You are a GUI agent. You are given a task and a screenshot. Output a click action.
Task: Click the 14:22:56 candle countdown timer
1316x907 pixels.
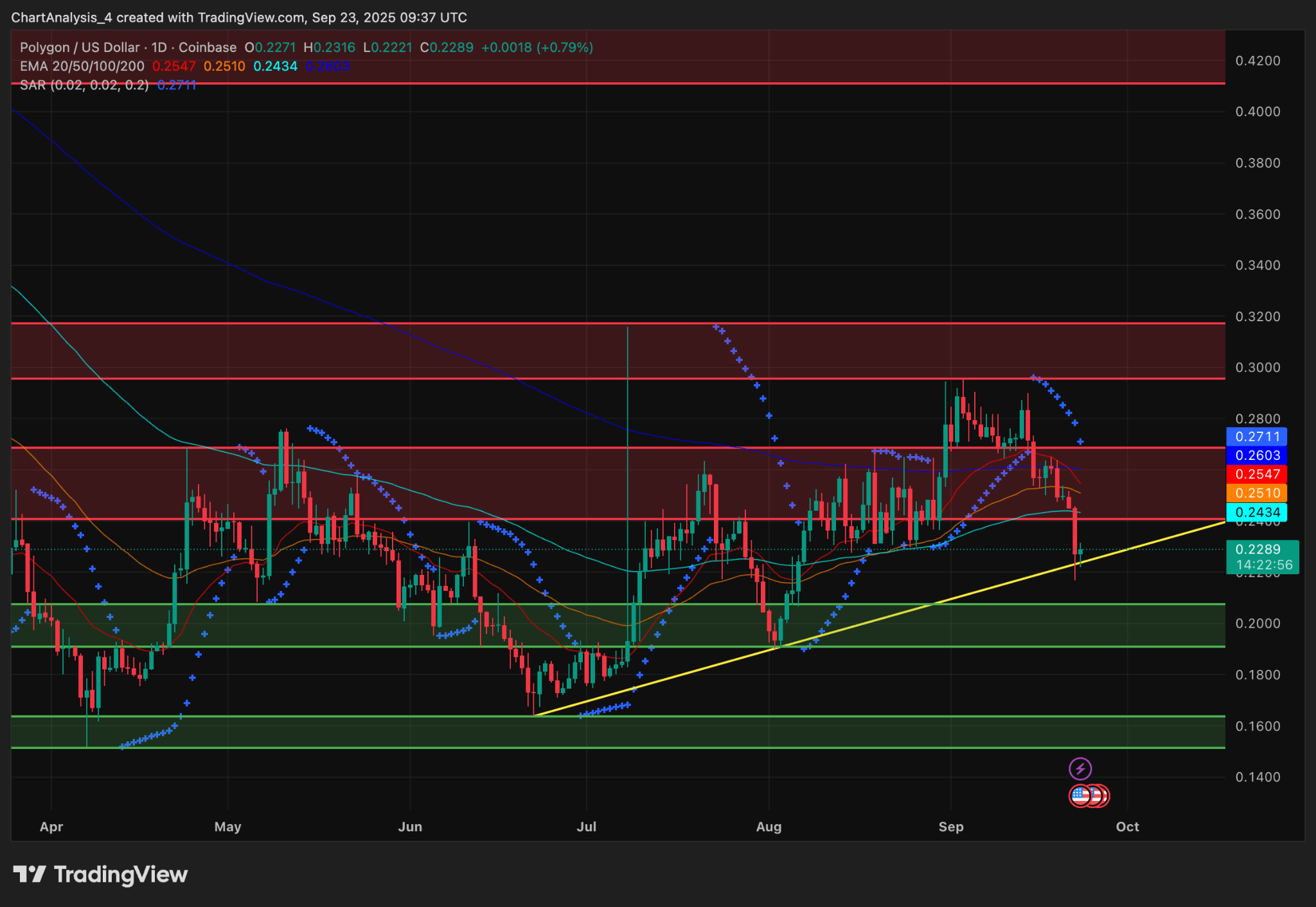pyautogui.click(x=1263, y=564)
